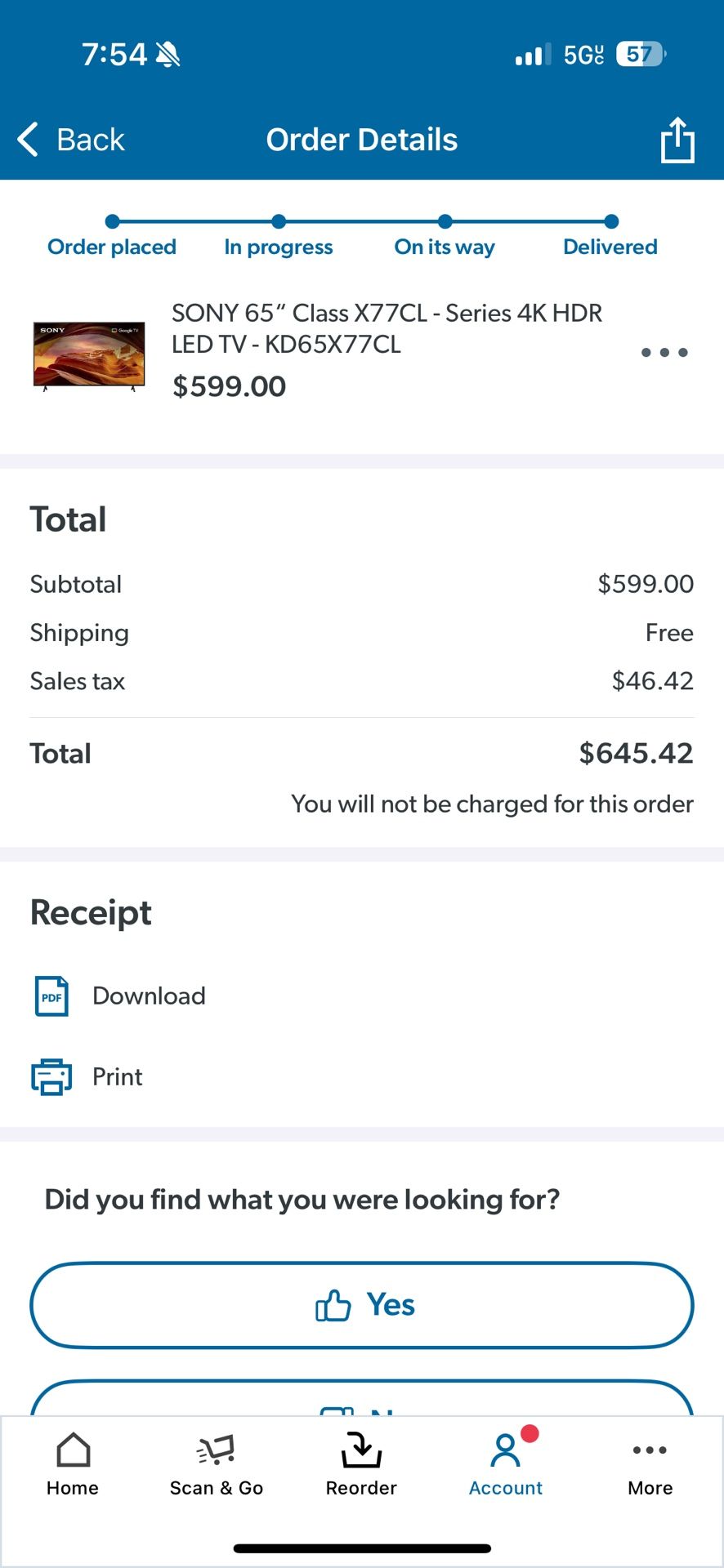
Task: Click the printer icon for receipt
Action: pyautogui.click(x=51, y=1076)
